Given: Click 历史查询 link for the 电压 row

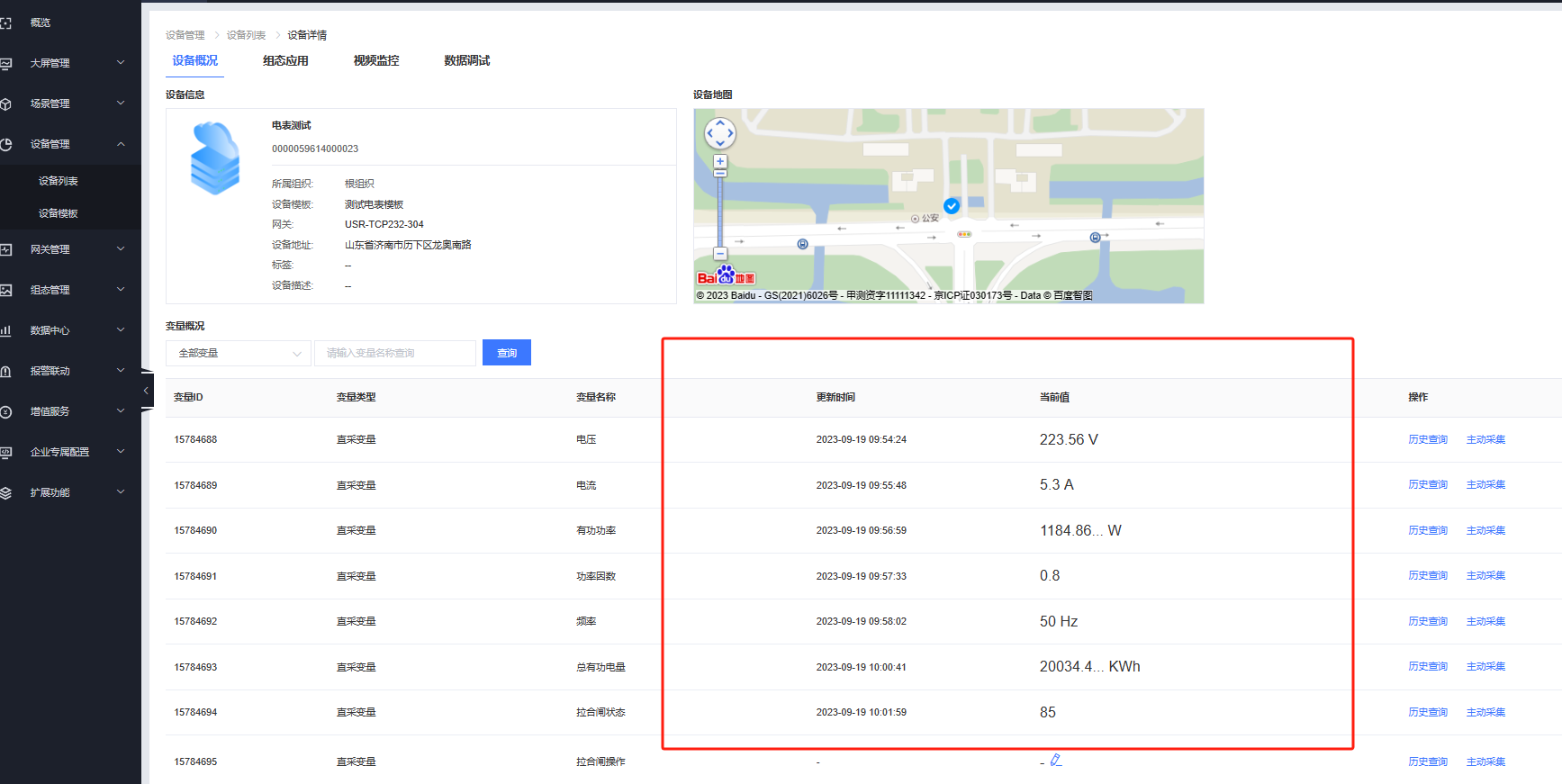Looking at the screenshot, I should coord(1427,439).
